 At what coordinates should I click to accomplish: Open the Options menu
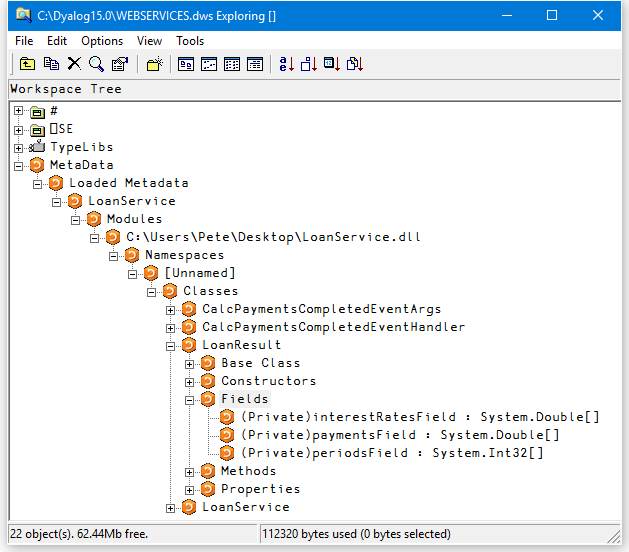(x=102, y=41)
